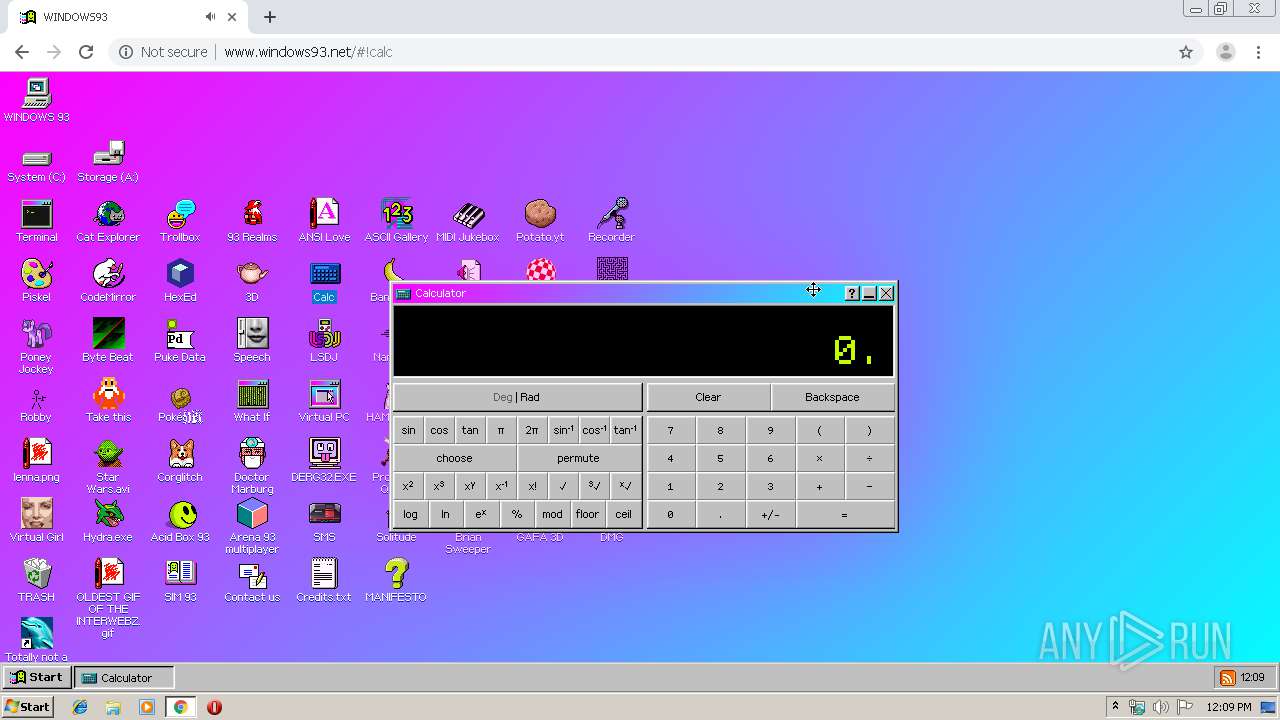
Task: Launch the Trollbox icon
Action: click(x=180, y=221)
